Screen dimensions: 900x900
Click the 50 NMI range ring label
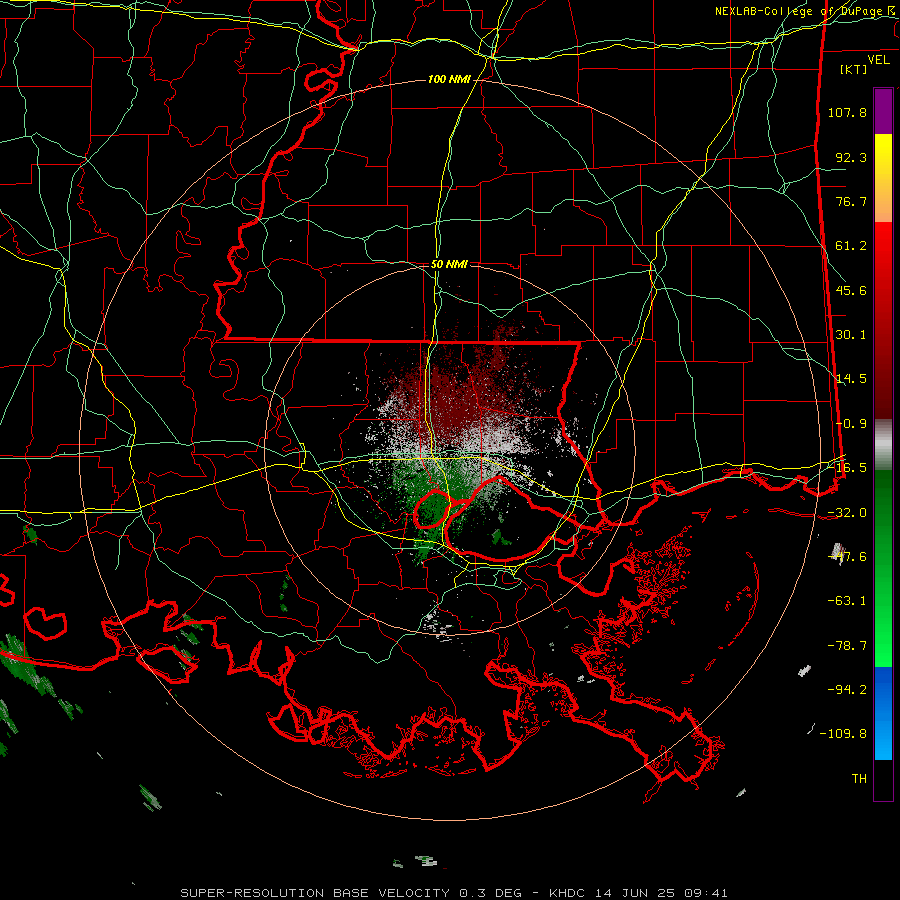(449, 264)
